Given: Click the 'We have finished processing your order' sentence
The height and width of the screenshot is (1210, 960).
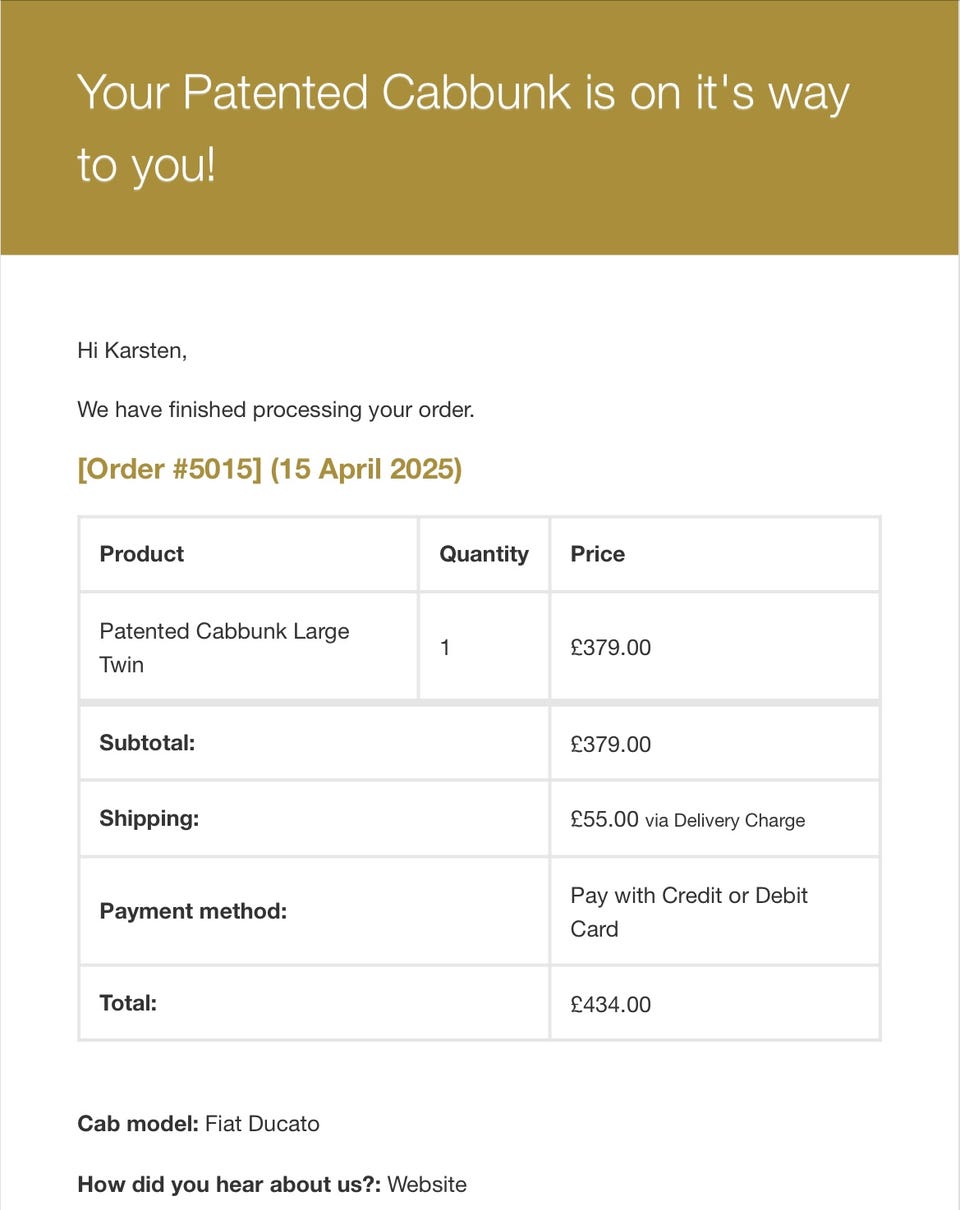Looking at the screenshot, I should (275, 410).
